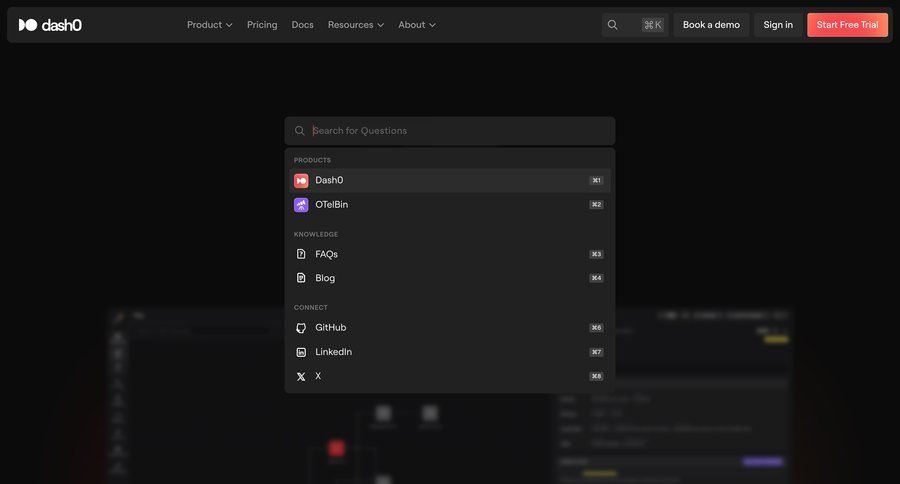Screen dimensions: 900x484
Task: Click the LinkedIn icon
Action: [301, 352]
